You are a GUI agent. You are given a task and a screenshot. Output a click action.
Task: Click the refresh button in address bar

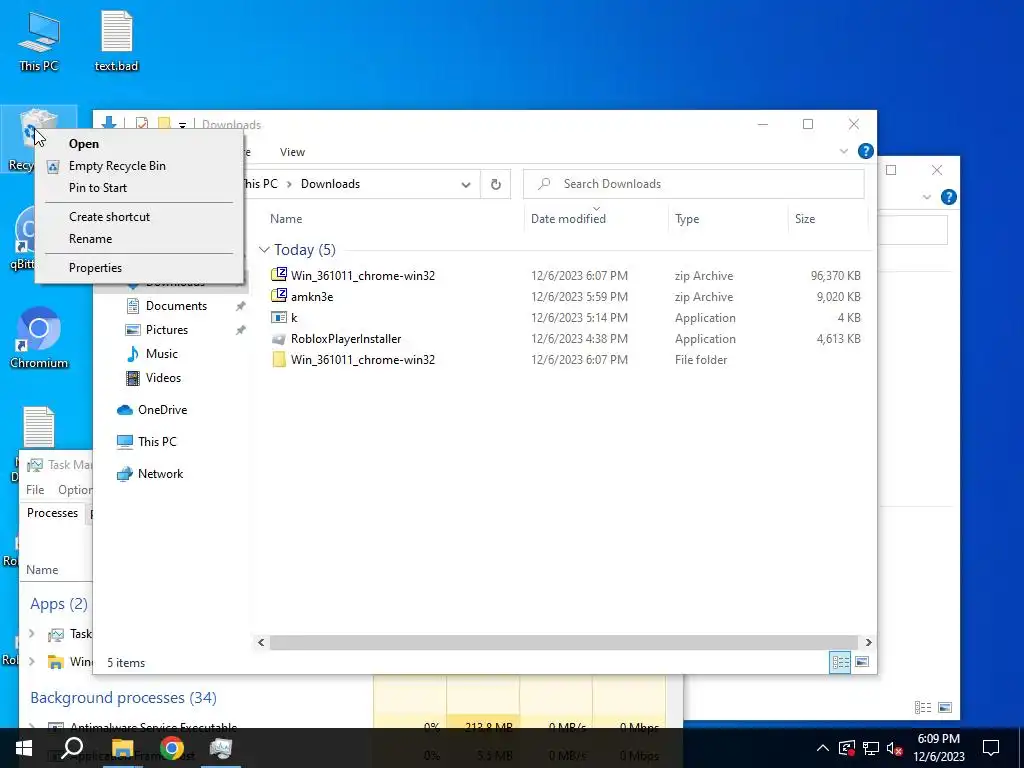pyautogui.click(x=496, y=184)
